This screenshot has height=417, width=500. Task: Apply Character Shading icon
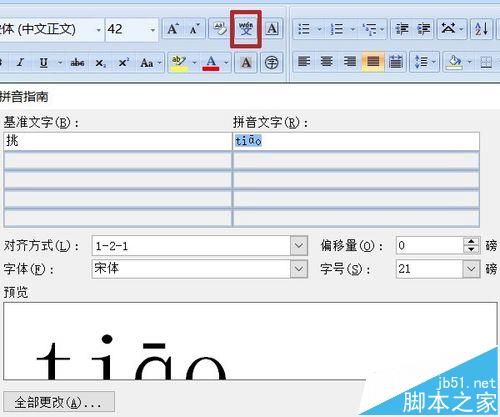pos(246,62)
